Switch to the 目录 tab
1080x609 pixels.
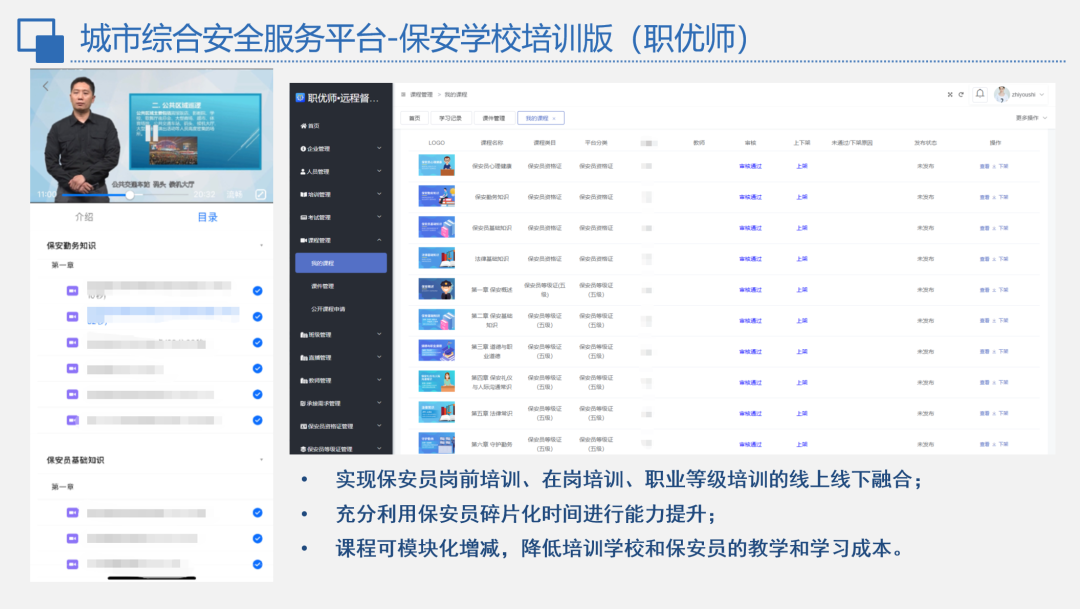click(207, 217)
